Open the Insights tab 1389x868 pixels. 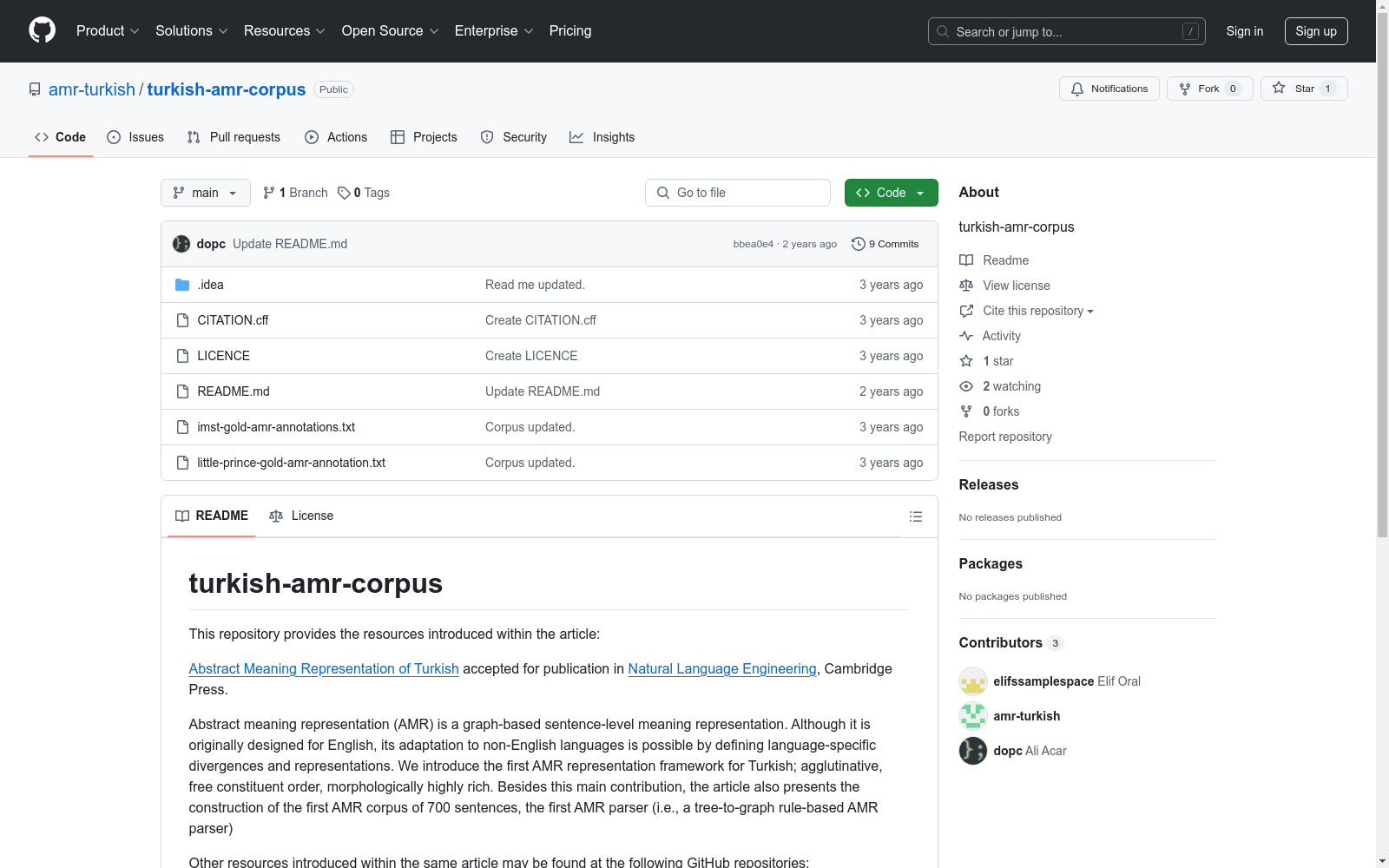click(602, 137)
